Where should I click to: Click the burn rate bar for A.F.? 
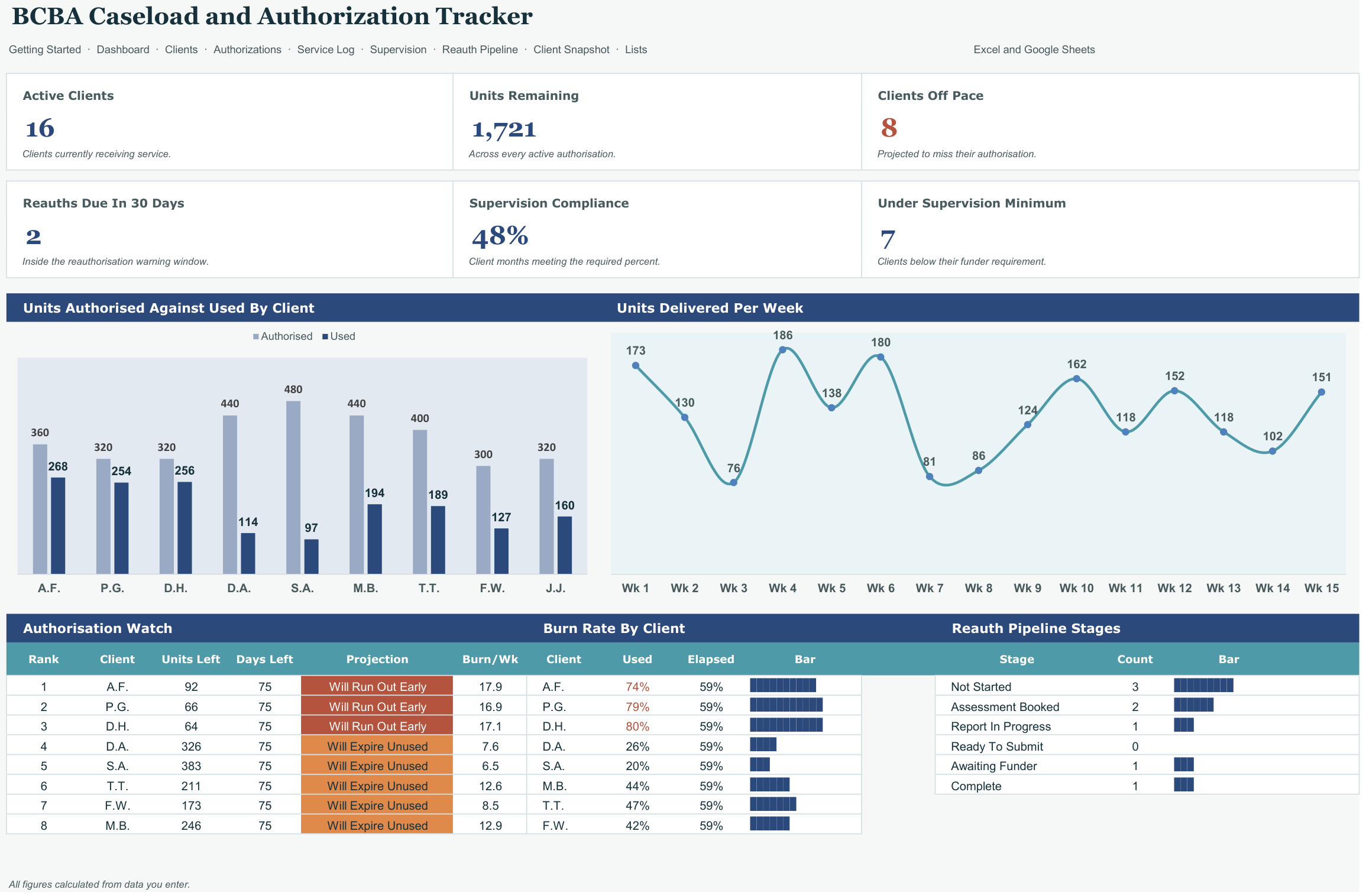tap(783, 686)
